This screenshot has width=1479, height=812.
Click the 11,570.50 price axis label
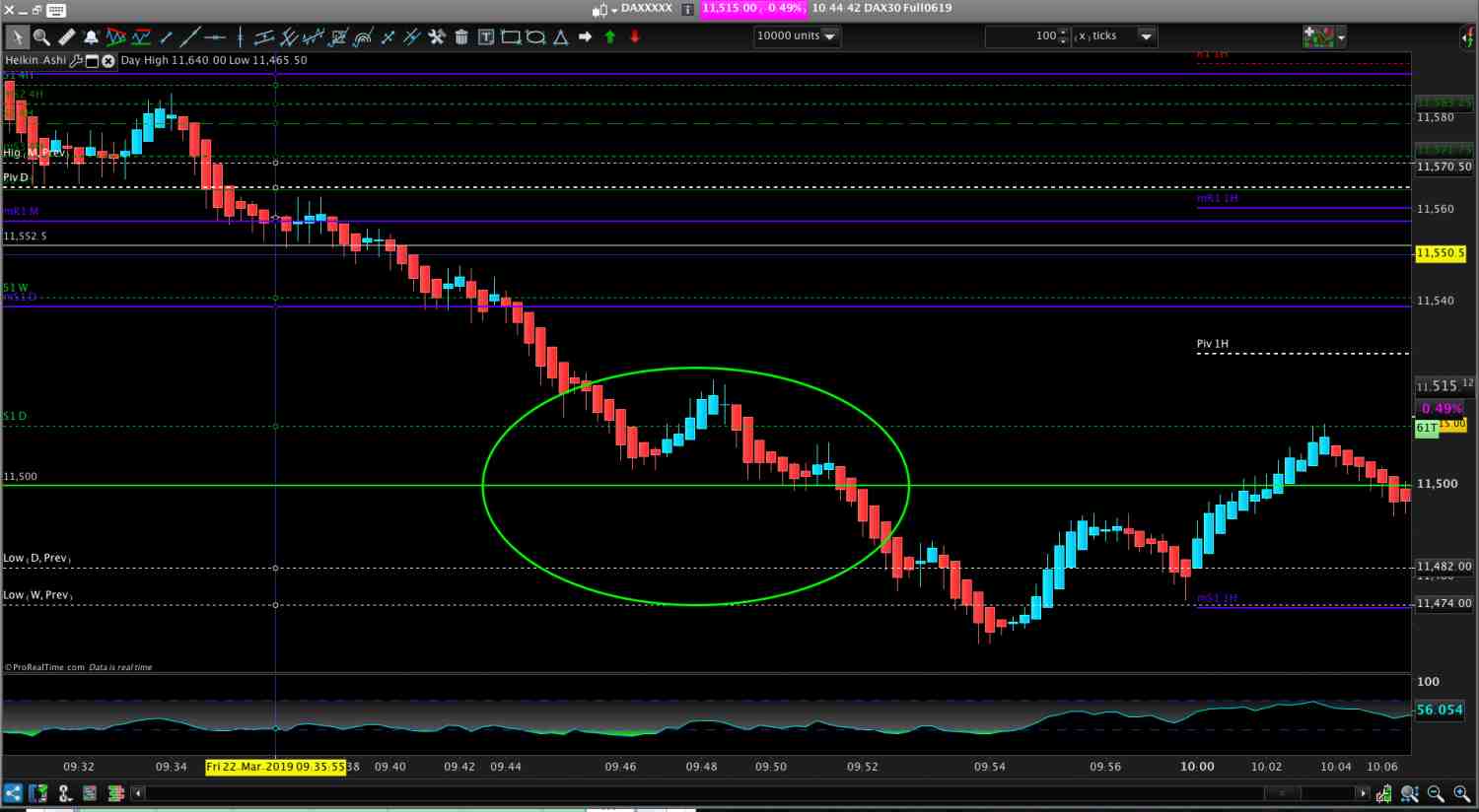(1444, 168)
